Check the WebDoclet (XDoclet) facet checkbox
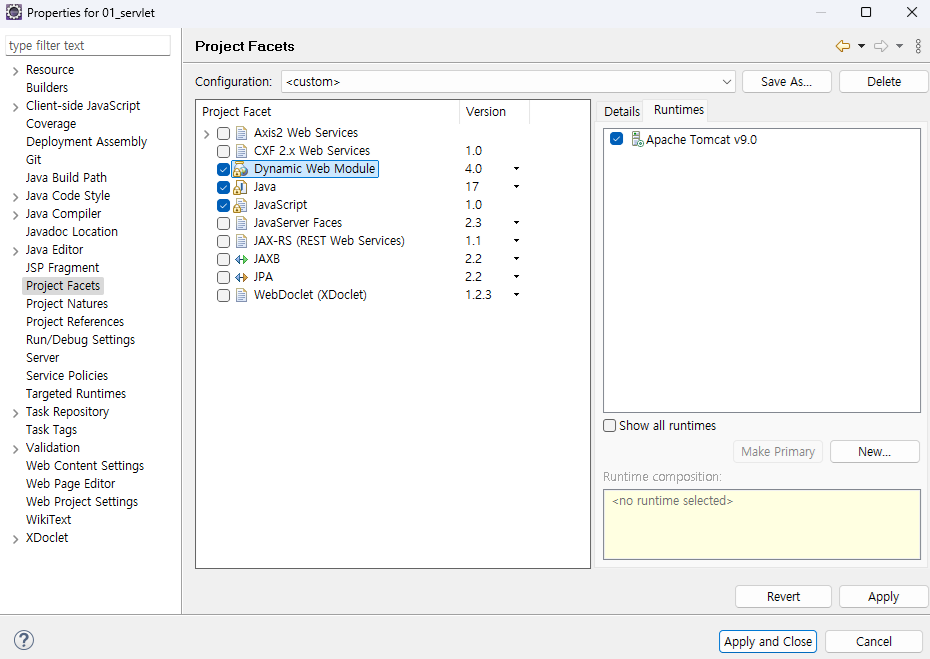The height and width of the screenshot is (659, 930). 223,295
